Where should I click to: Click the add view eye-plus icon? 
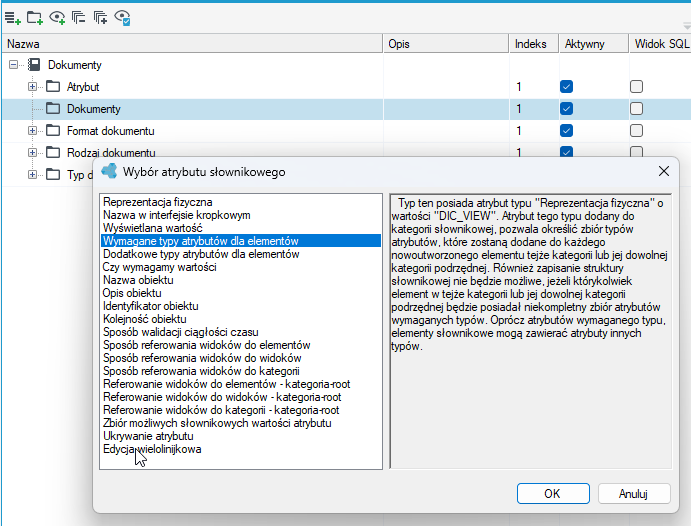point(57,18)
